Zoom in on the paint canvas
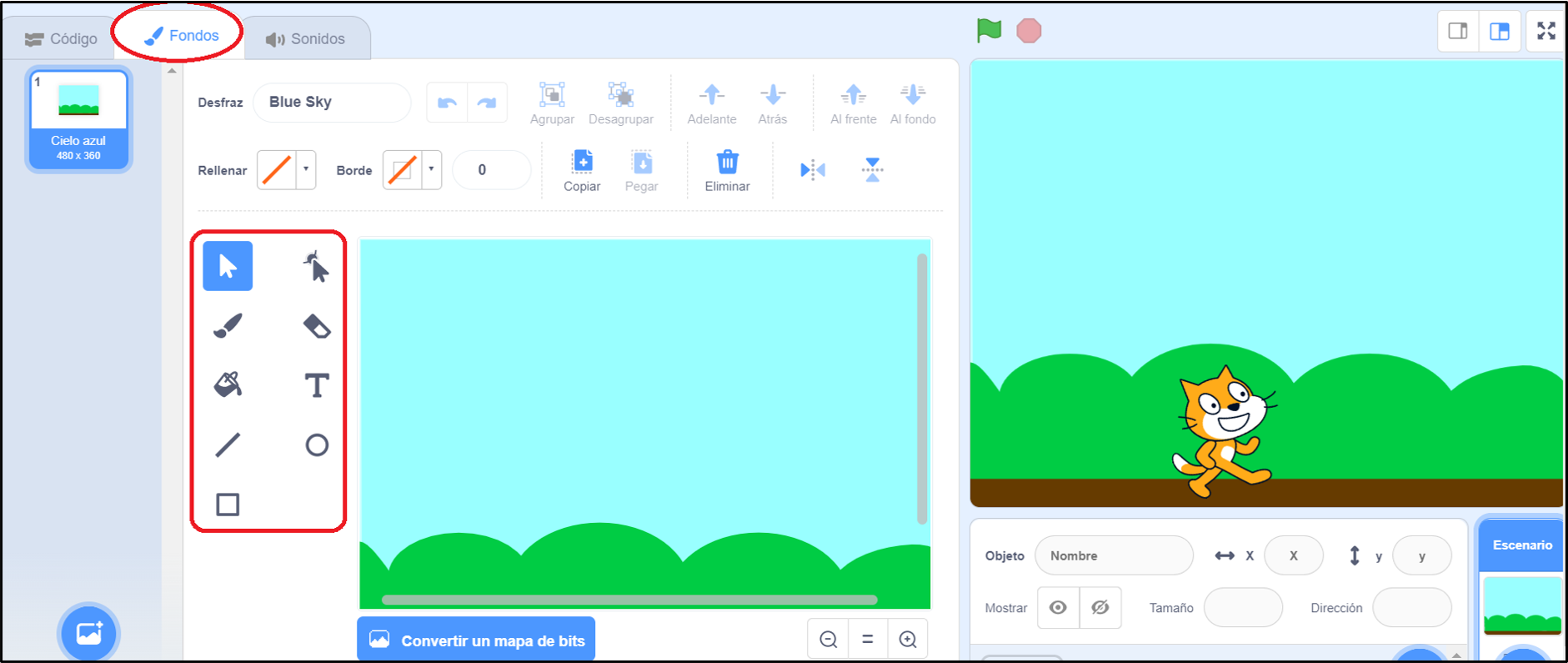This screenshot has width=1568, height=663. coord(908,640)
